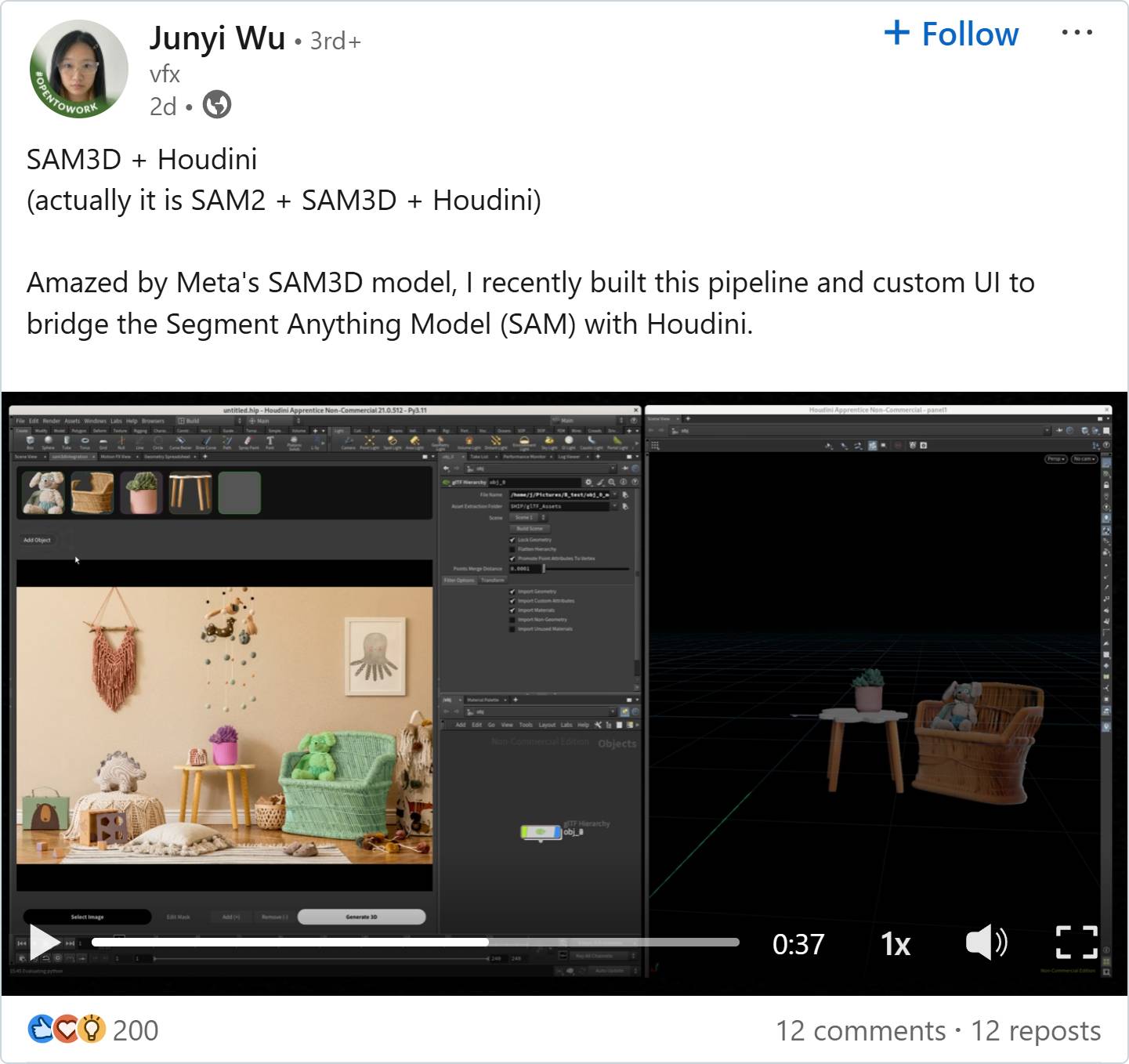Play the video

pos(45,942)
